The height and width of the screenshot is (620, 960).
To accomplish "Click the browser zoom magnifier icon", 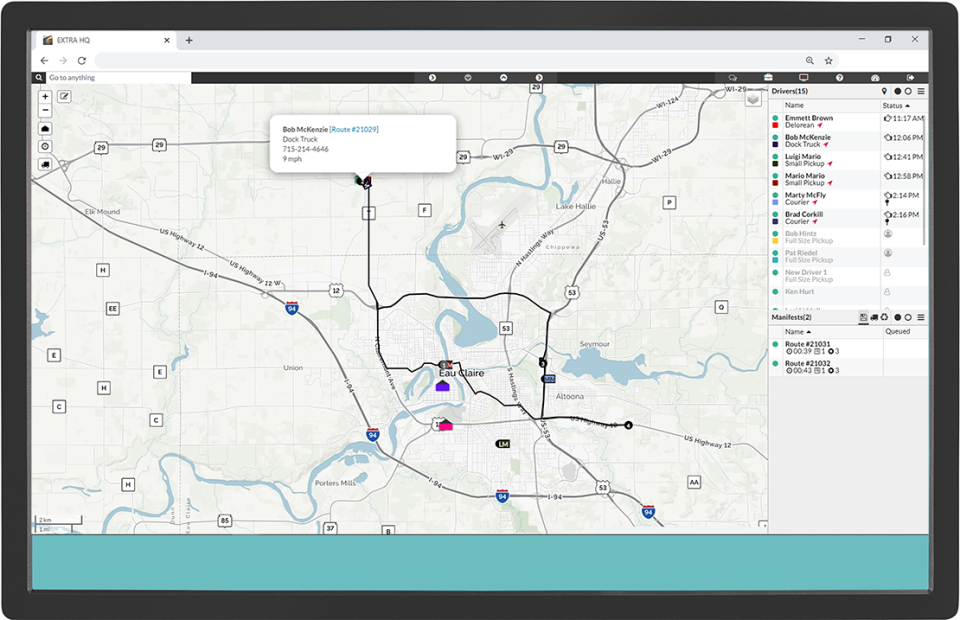I will [x=809, y=61].
